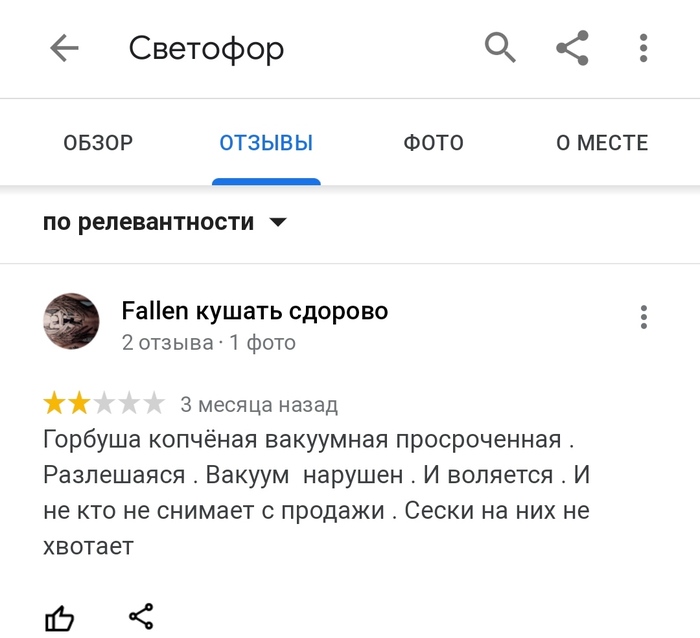The height and width of the screenshot is (638, 700).
Task: Open top-right overflow menu
Action: 643,48
